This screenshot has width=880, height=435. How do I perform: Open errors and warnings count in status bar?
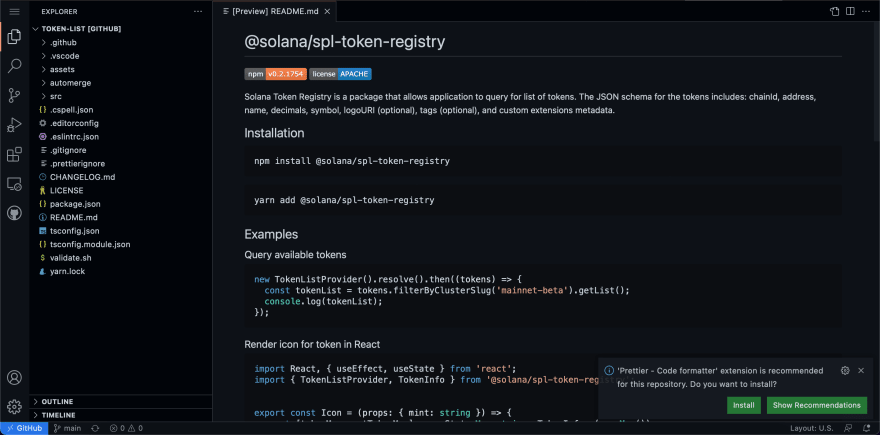[x=126, y=428]
